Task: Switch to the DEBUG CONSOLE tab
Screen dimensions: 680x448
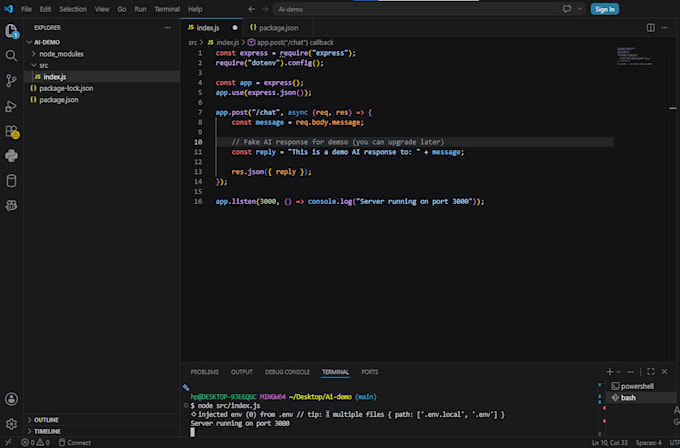Action: point(287,372)
